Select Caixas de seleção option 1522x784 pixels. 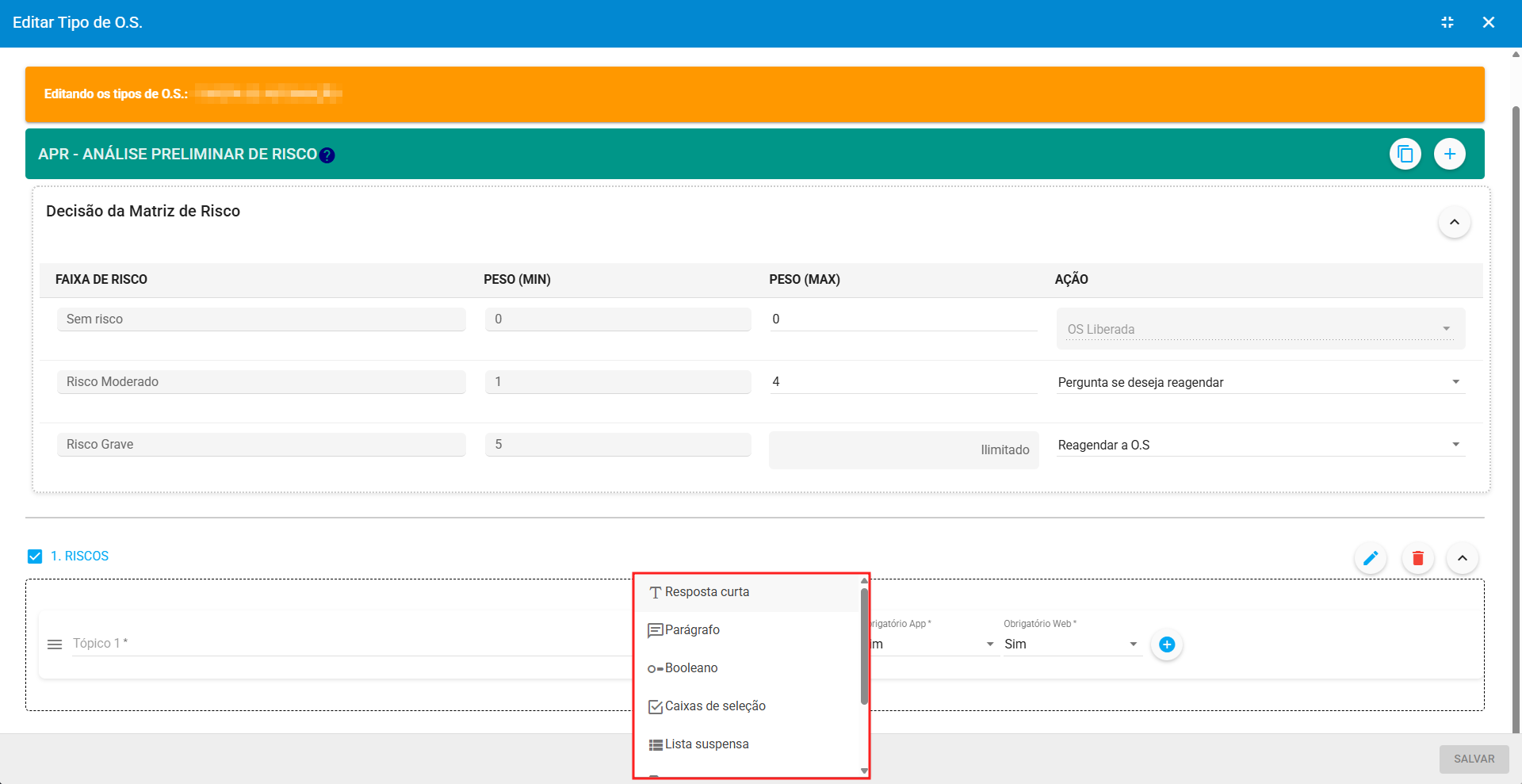(714, 706)
